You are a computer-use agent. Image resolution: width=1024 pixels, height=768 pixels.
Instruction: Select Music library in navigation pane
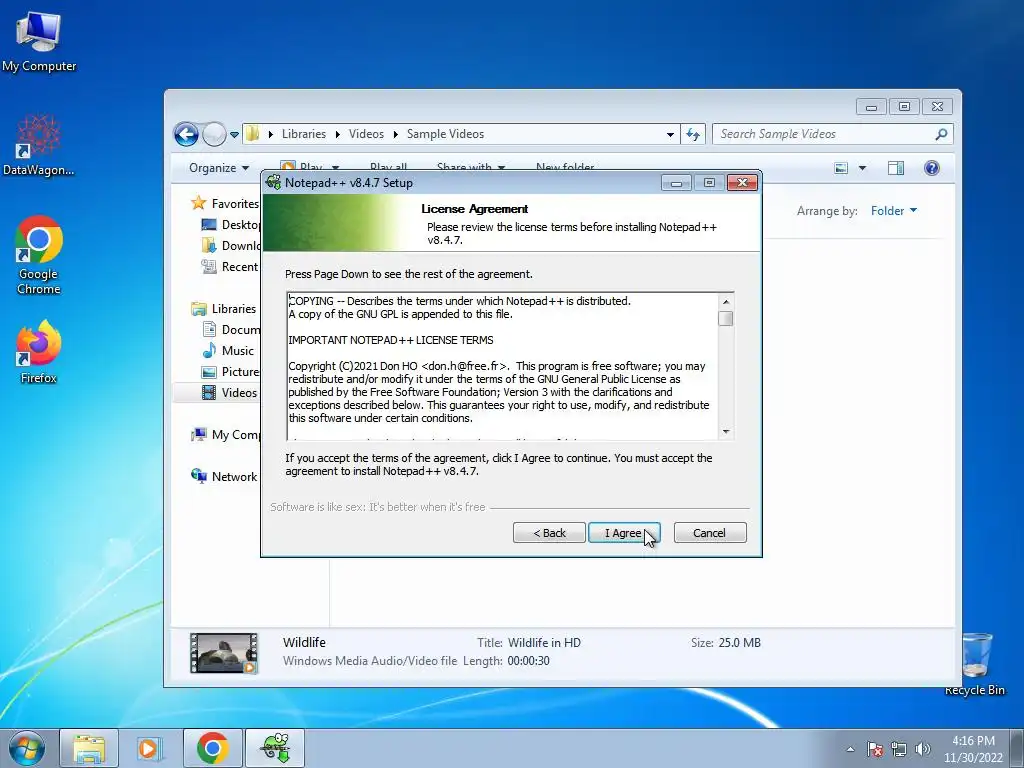point(228,351)
